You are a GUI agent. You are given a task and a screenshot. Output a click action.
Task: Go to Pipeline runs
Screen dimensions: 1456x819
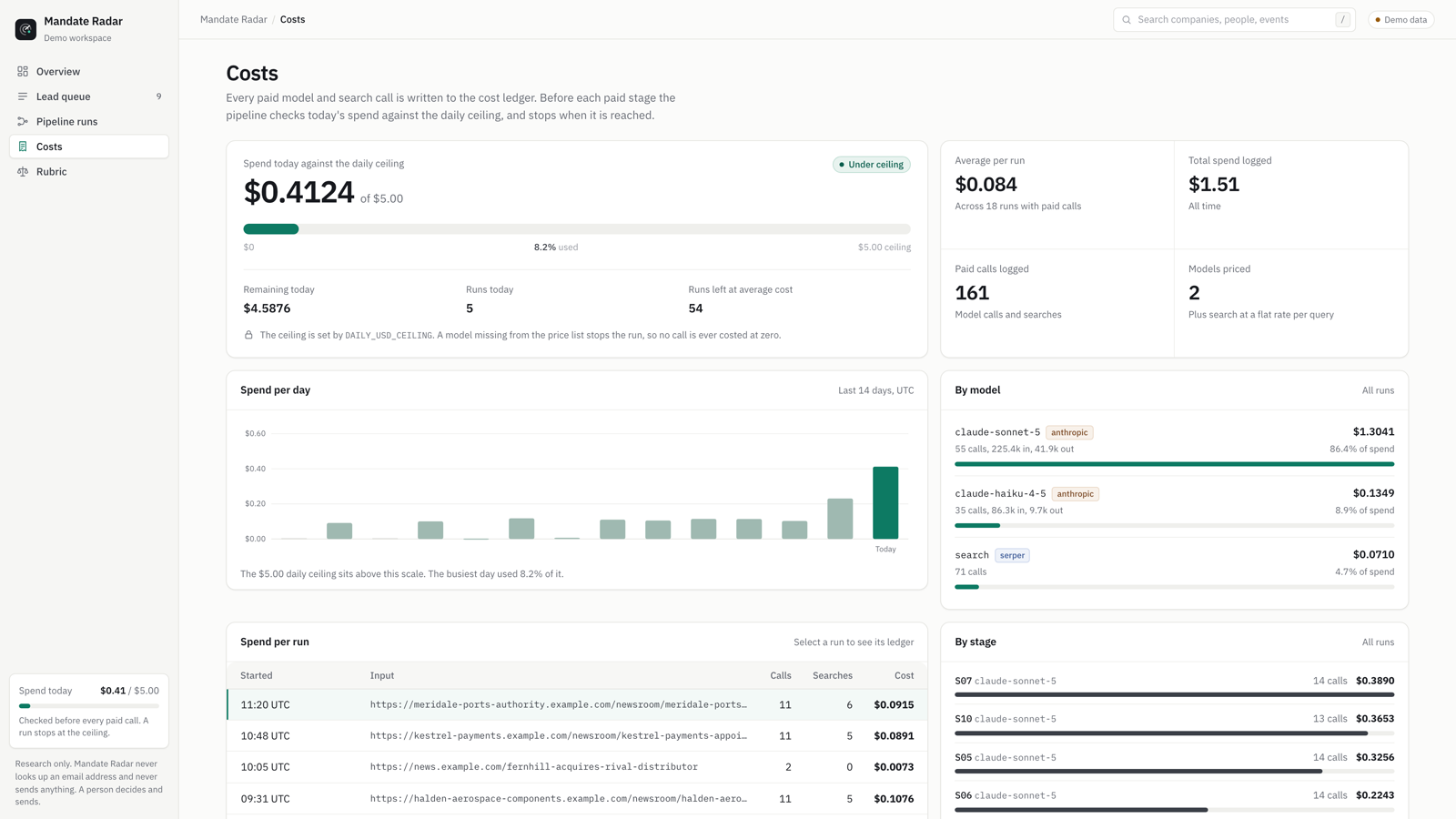(x=89, y=121)
